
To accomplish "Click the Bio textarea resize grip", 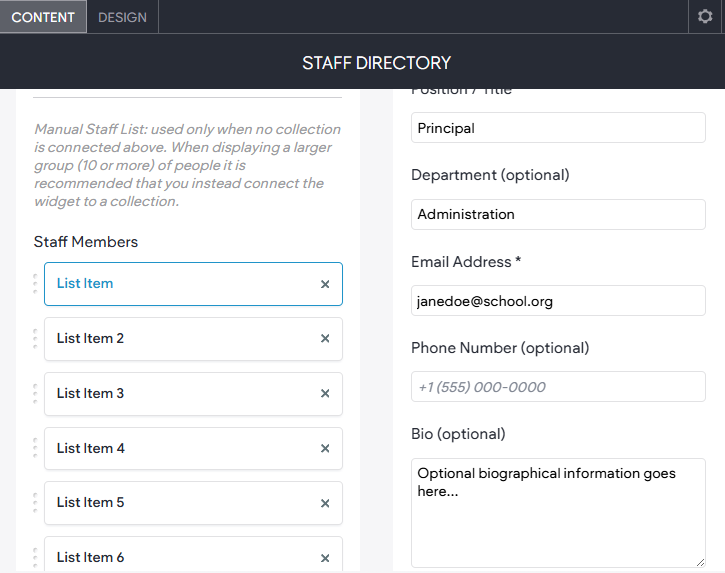I will 700,562.
